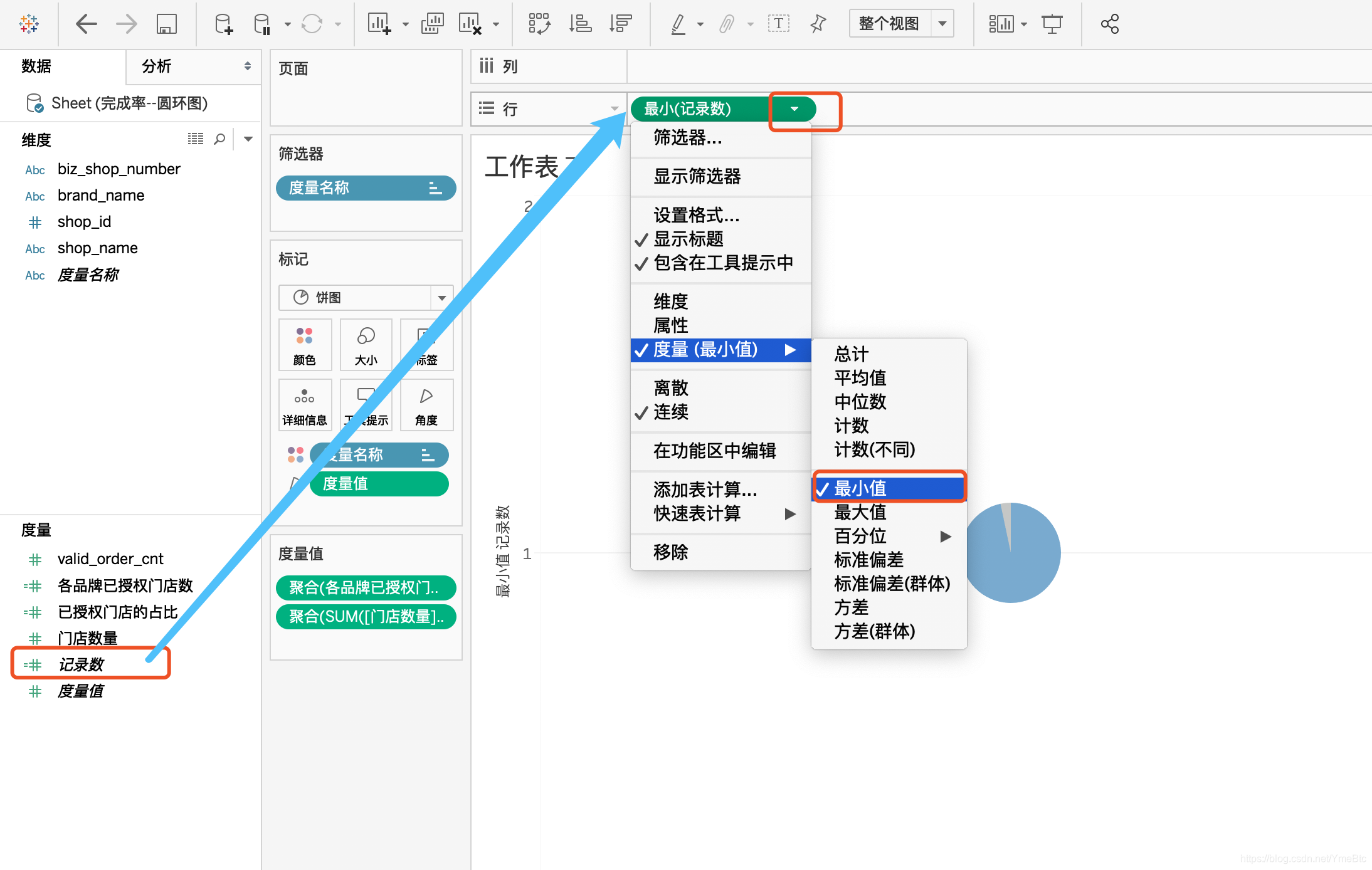Toggle 显示标题 checked menu option

[720, 239]
